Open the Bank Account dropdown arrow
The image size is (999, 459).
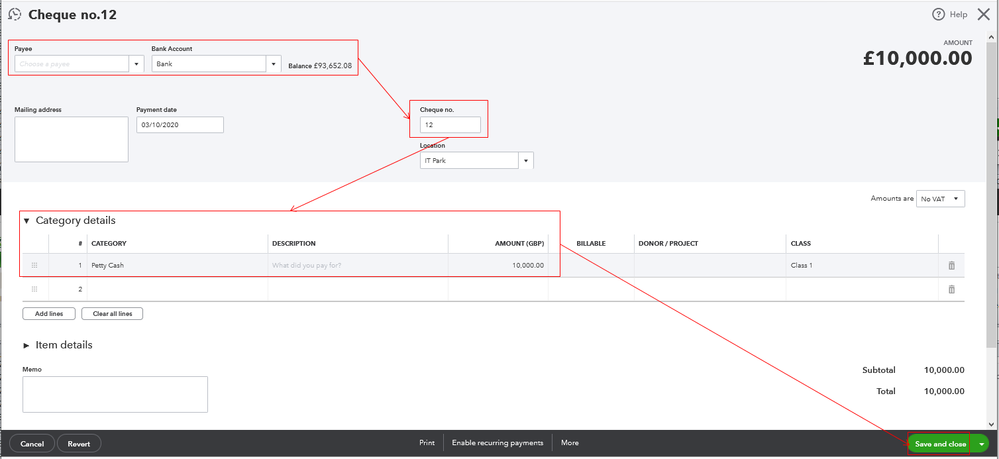[x=273, y=64]
